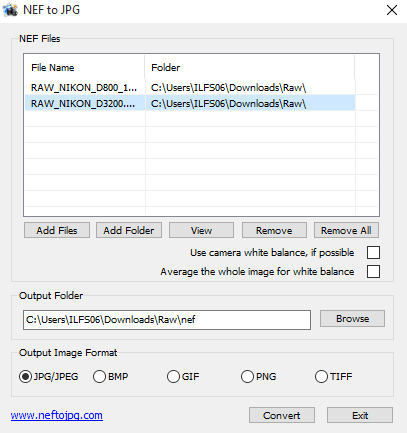Click folder path of the D800 row
Screen dimensions: 407x433
point(229,88)
